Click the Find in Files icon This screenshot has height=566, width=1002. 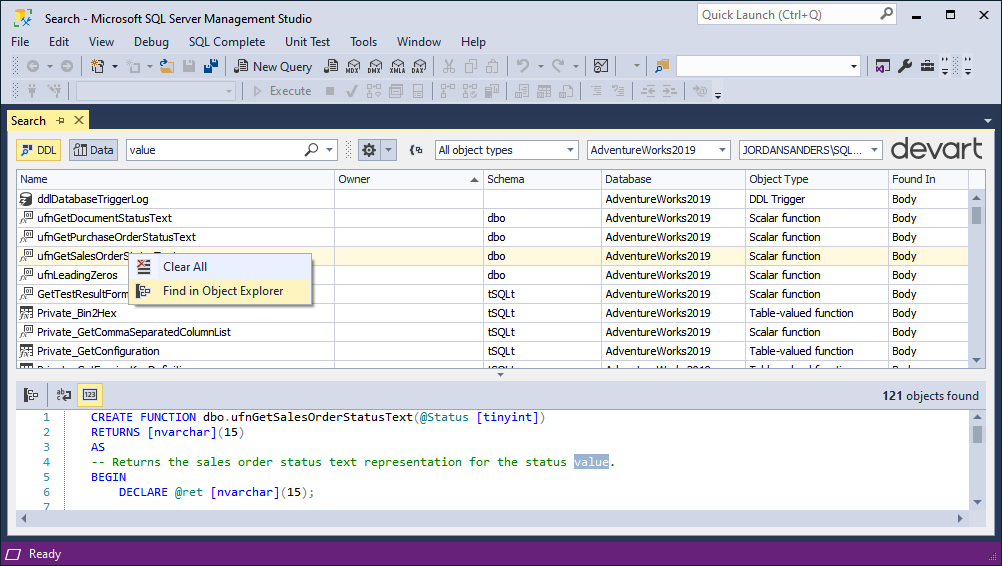coord(661,66)
